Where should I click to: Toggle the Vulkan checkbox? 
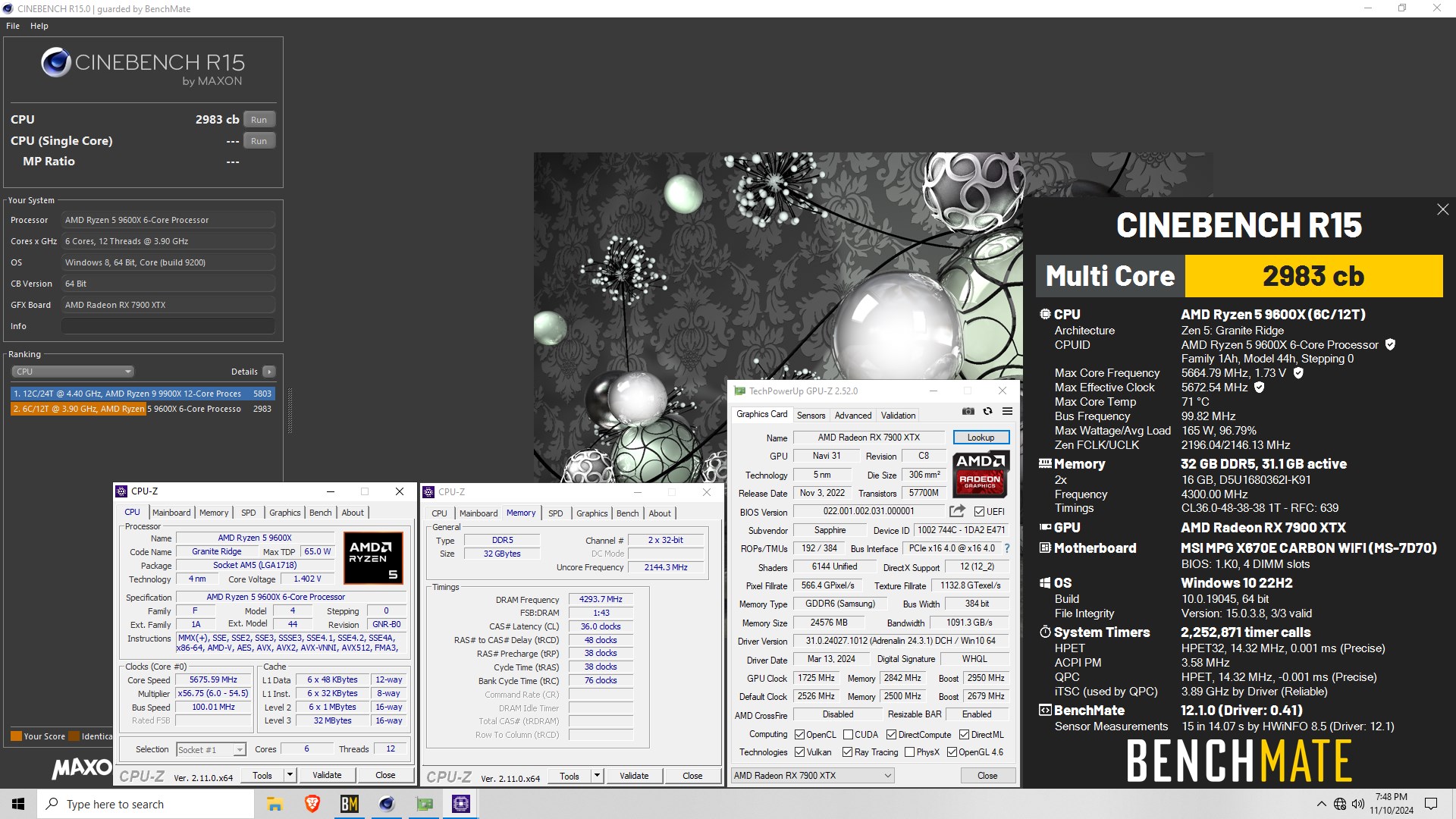[799, 752]
